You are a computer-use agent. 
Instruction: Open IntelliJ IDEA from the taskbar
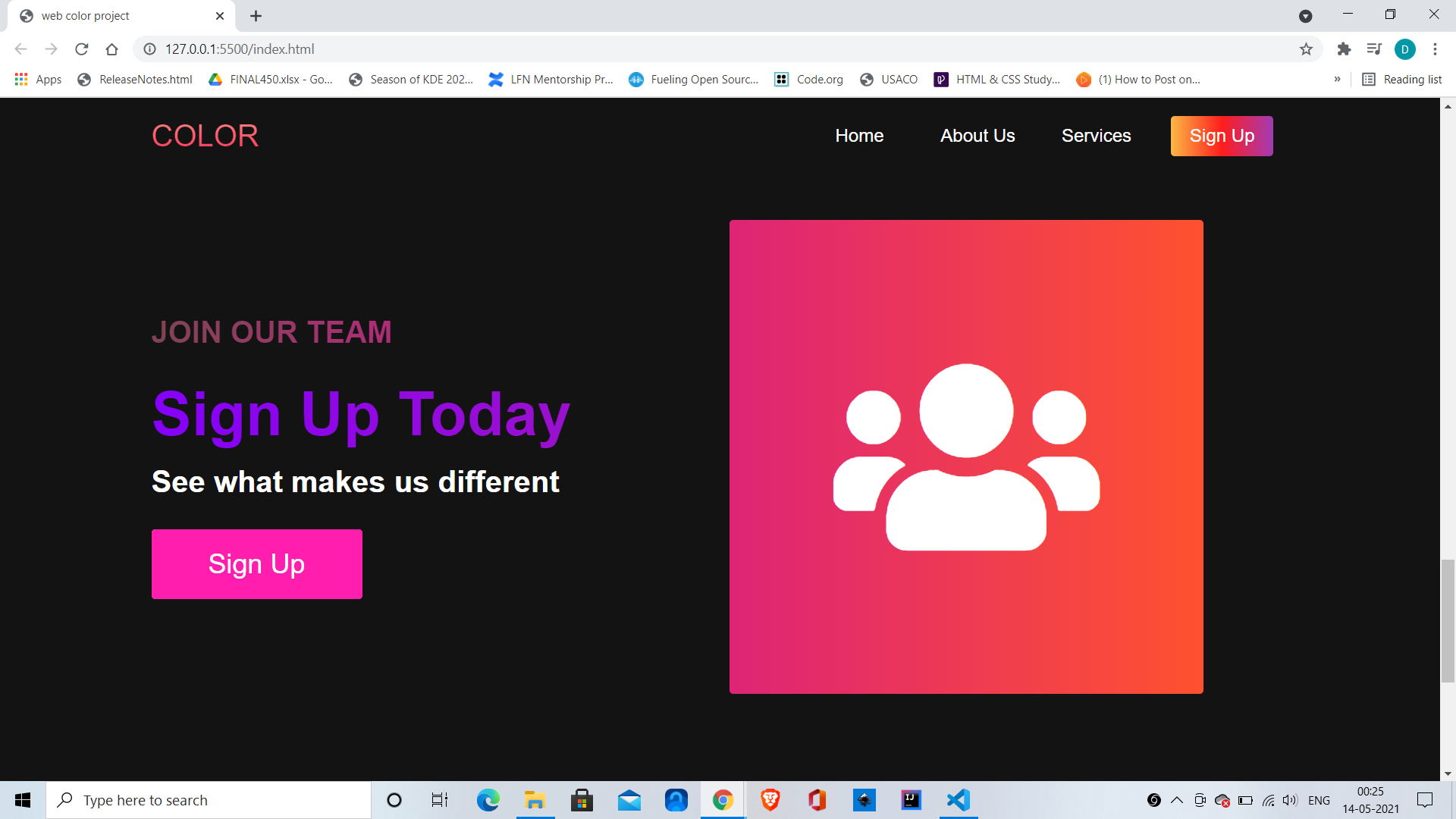[x=911, y=800]
